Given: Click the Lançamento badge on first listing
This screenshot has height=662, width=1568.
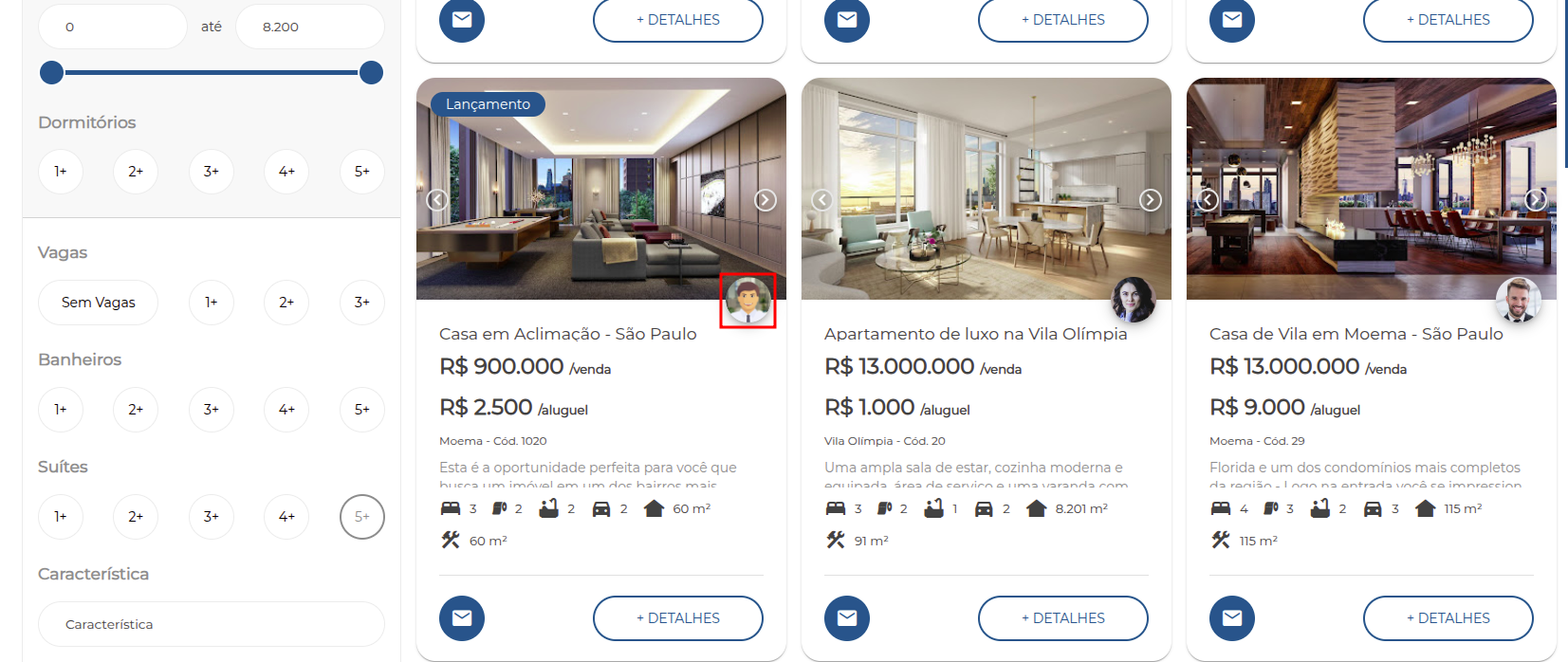Looking at the screenshot, I should pyautogui.click(x=489, y=104).
